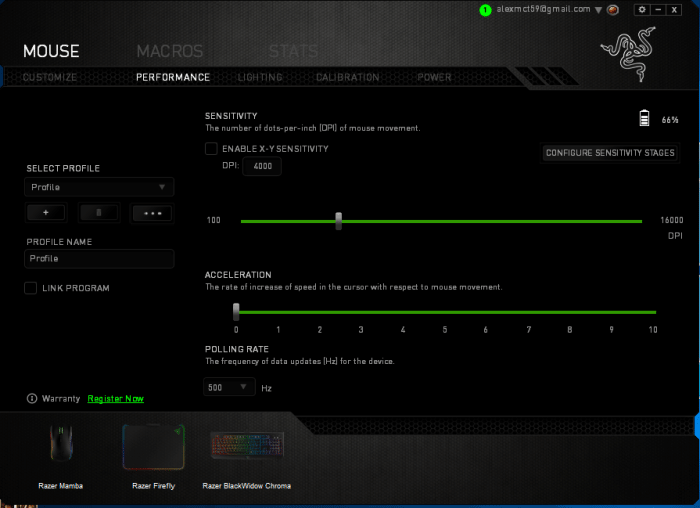Click the 66% battery percentage text
The height and width of the screenshot is (508, 700).
(x=670, y=120)
